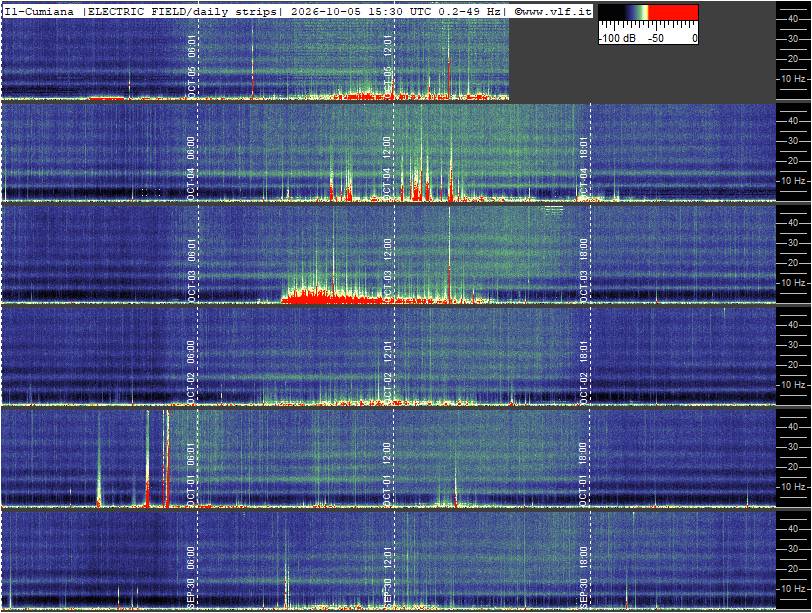Click the 10 Hz axis label on SEP-30 strip
This screenshot has width=812, height=613.
click(x=793, y=589)
